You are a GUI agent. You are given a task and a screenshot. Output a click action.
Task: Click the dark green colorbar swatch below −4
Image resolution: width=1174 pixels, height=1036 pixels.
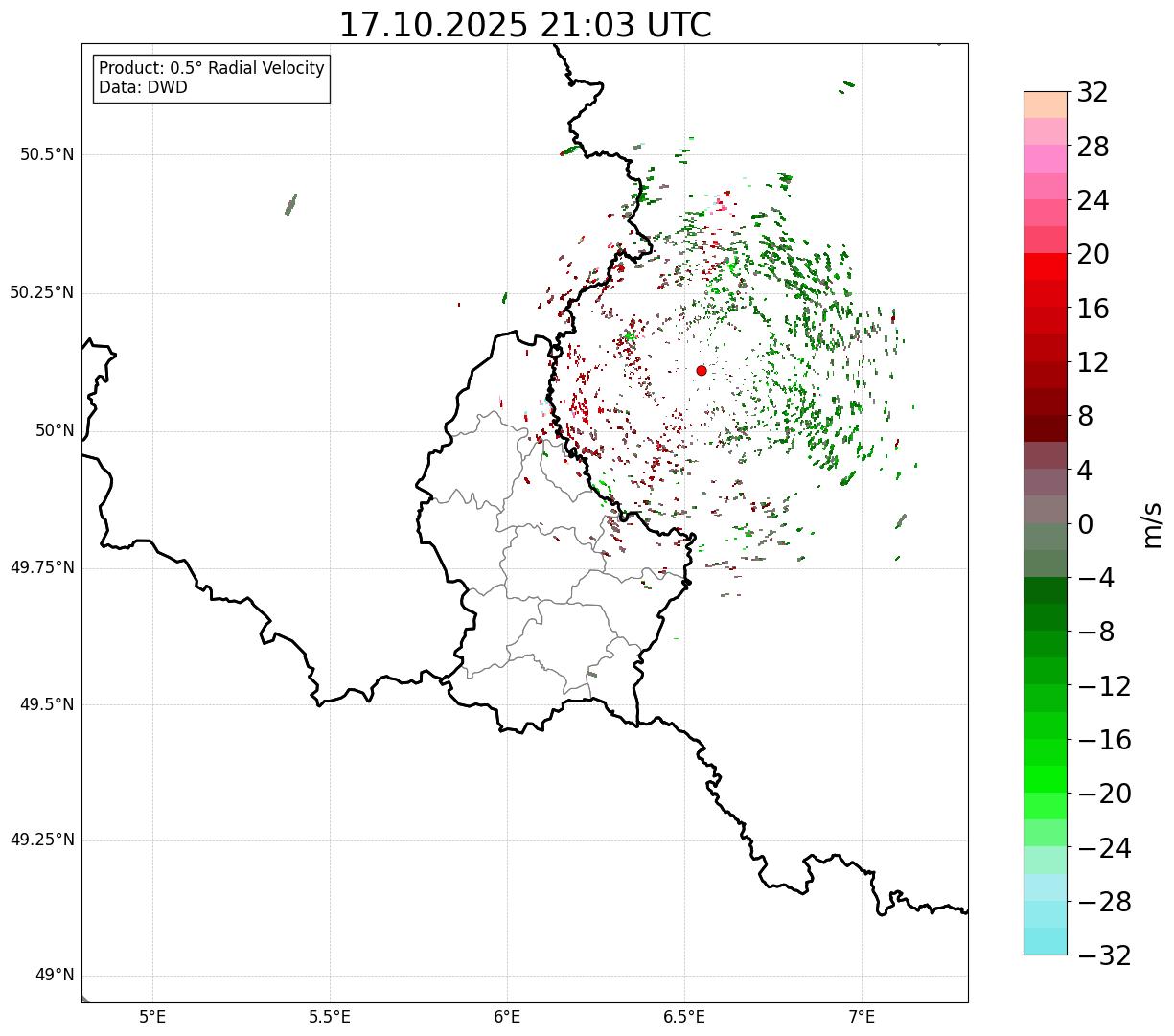point(1046,590)
